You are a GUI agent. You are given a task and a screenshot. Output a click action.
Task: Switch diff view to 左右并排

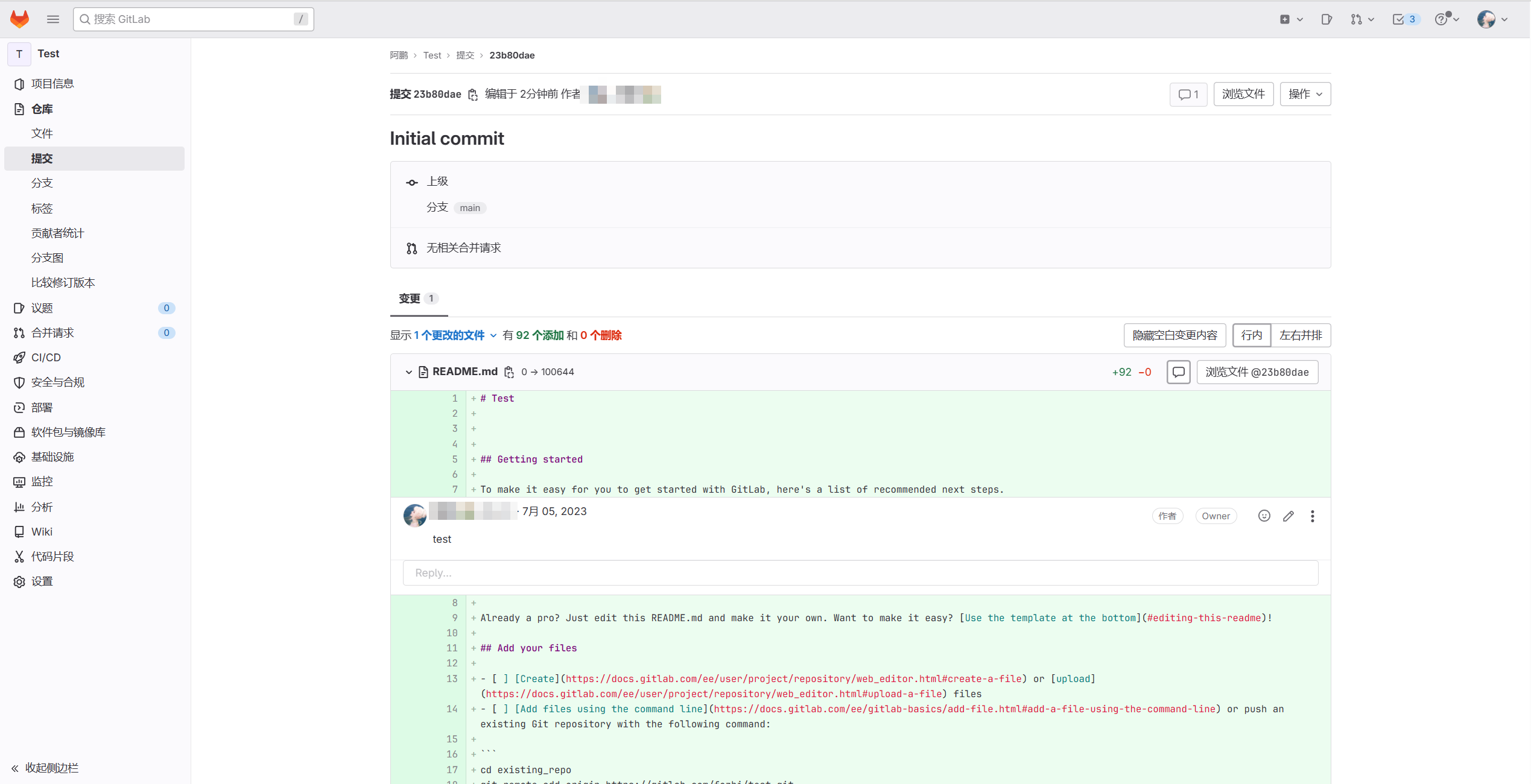coord(1300,335)
